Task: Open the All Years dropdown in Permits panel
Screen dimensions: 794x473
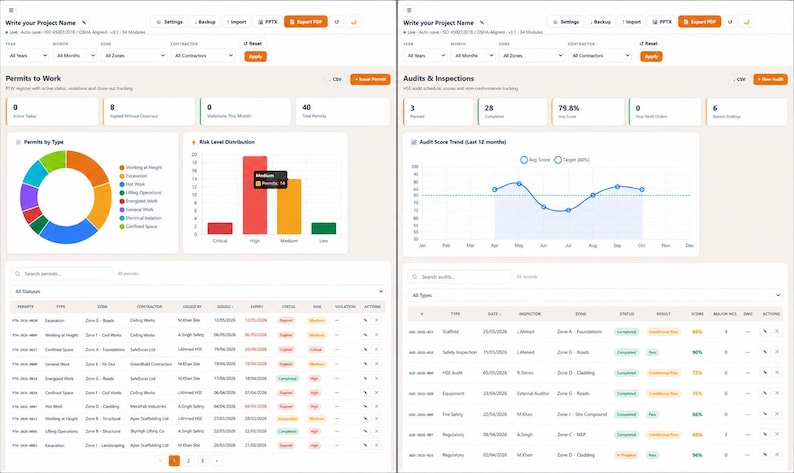Action: click(27, 55)
